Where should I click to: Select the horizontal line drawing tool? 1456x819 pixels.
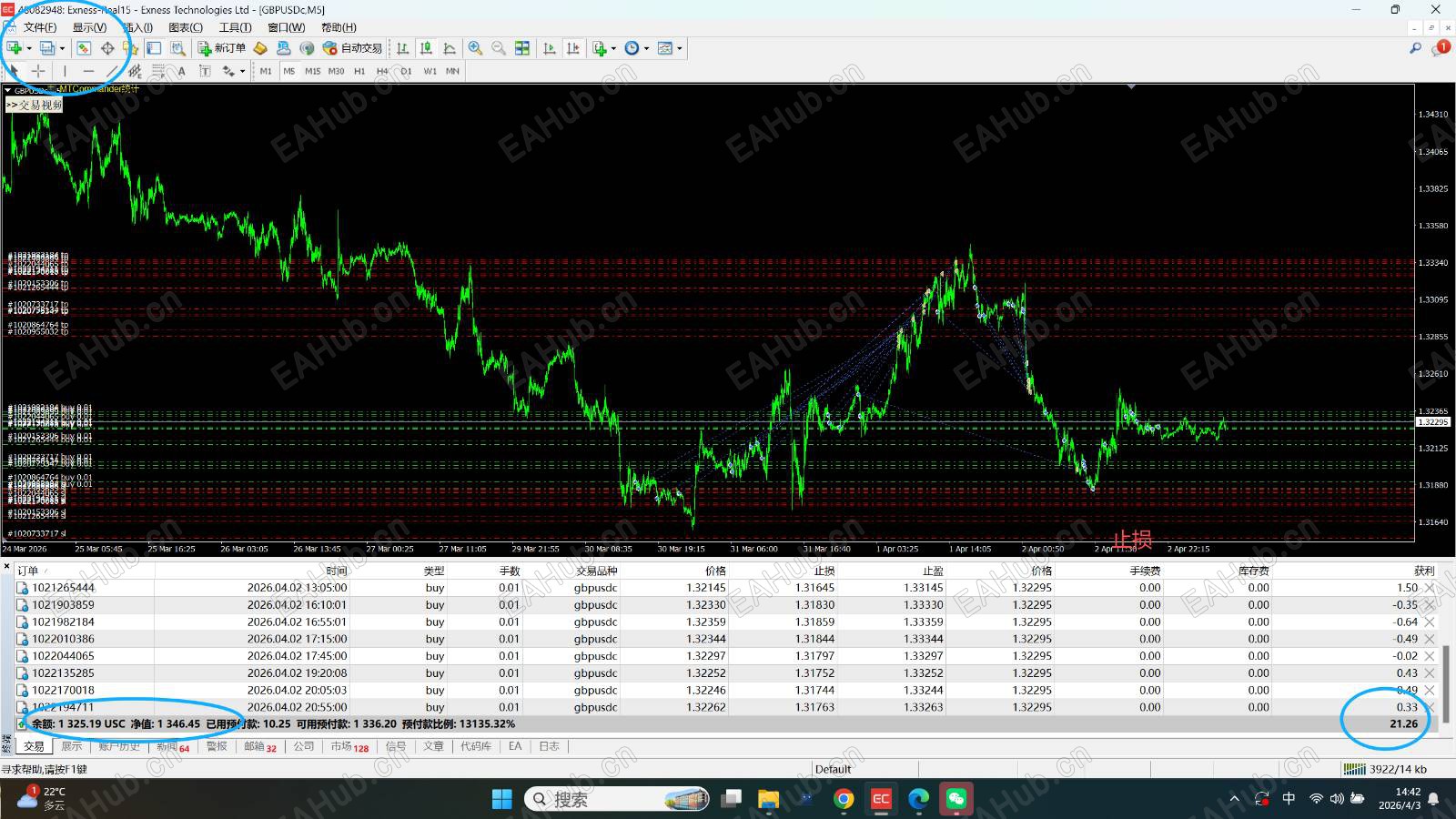88,71
